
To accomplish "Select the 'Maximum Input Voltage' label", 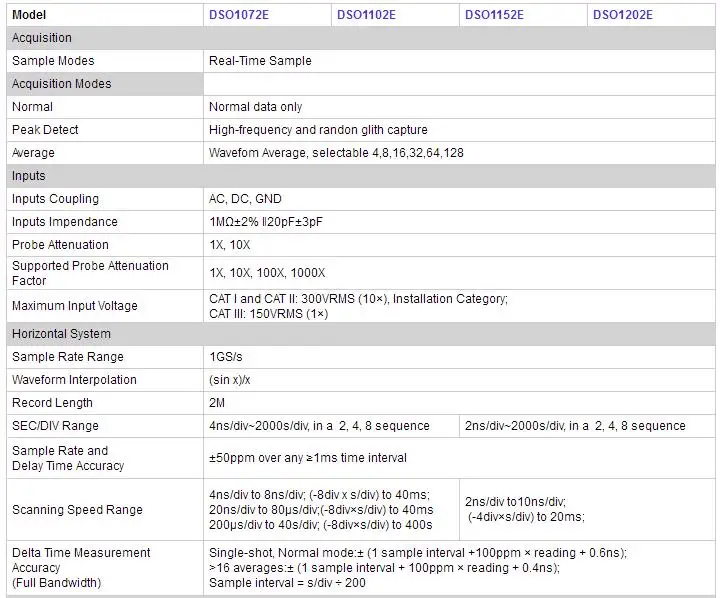I will [74, 305].
